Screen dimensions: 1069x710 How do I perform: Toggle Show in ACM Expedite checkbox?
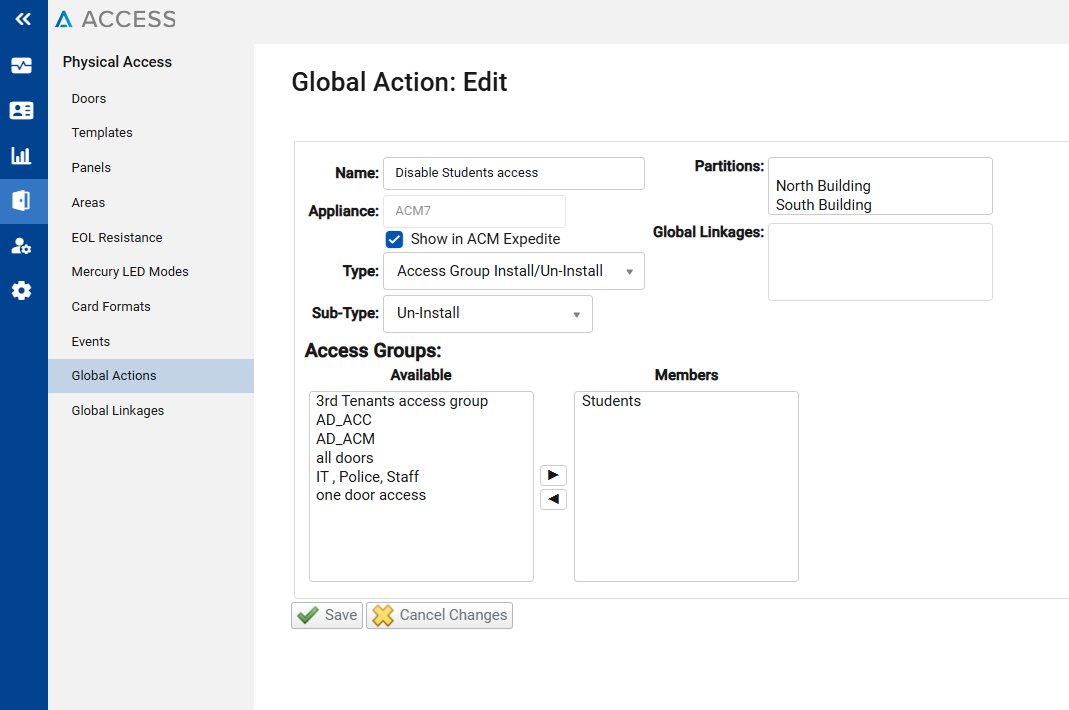tap(394, 239)
